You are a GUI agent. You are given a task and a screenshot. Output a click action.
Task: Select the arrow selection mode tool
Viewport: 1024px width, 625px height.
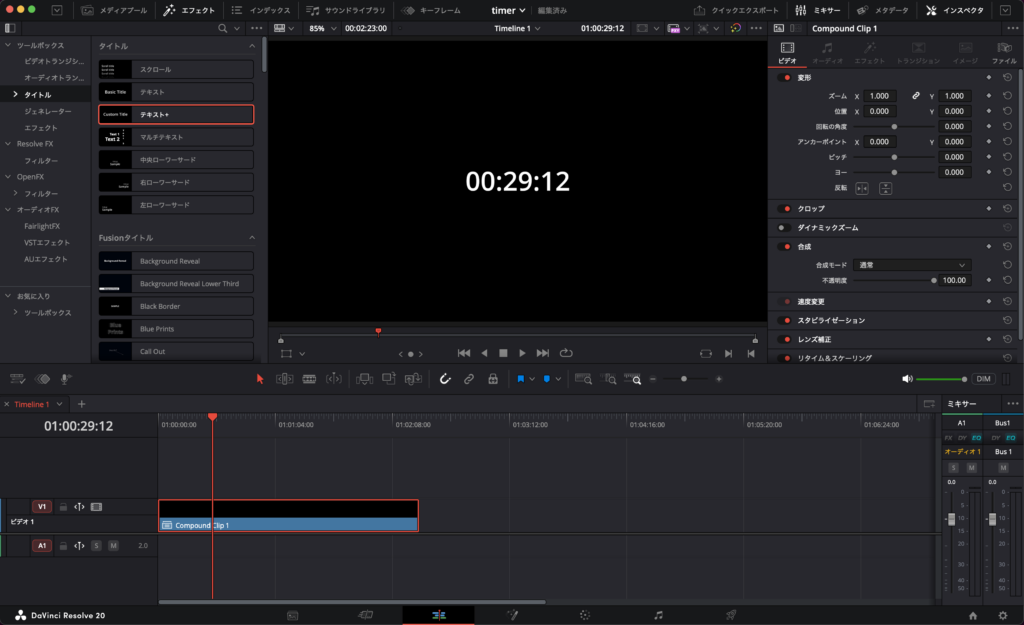coord(260,379)
